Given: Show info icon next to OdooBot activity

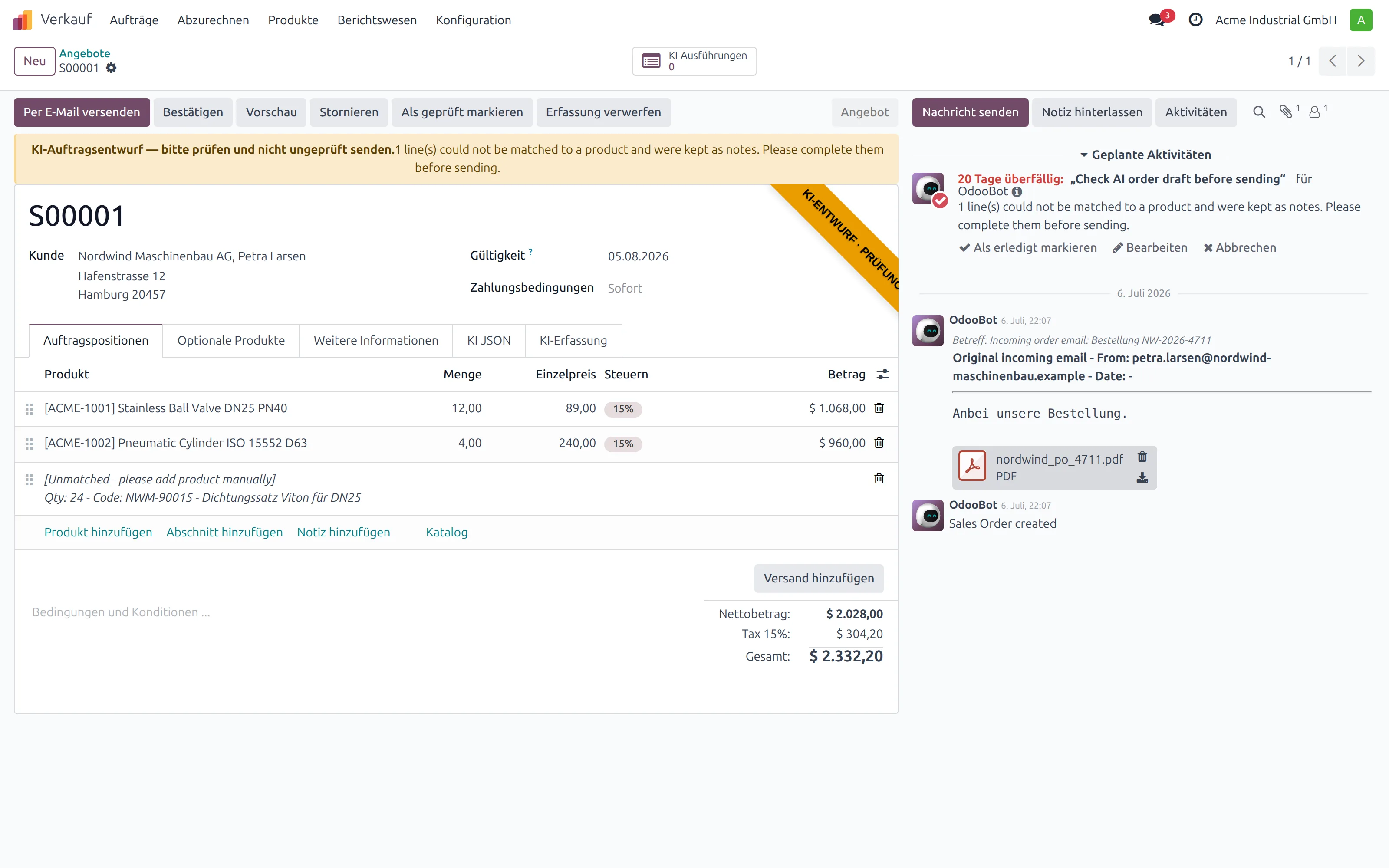Looking at the screenshot, I should tap(1017, 192).
